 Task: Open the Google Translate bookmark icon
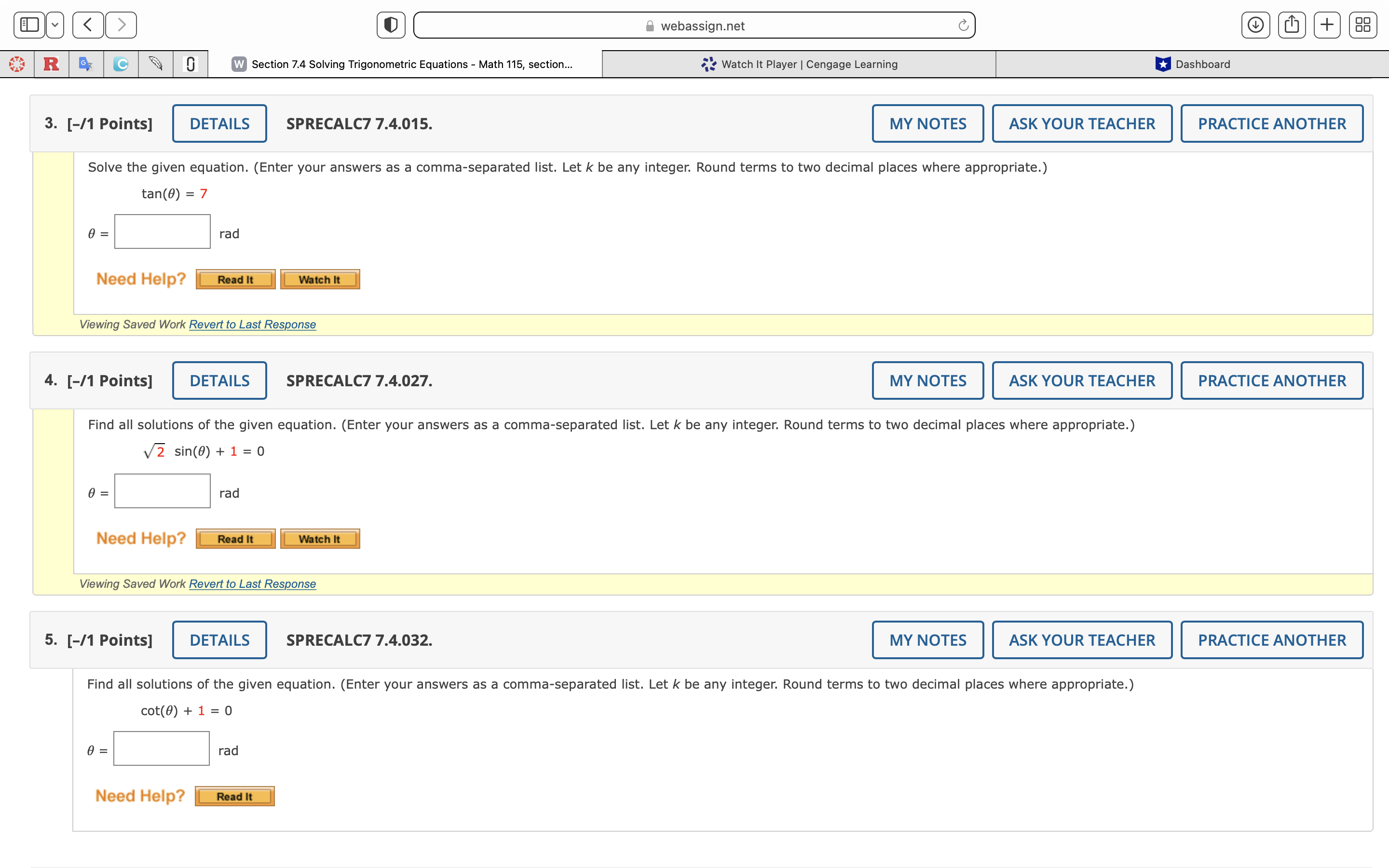[x=86, y=64]
